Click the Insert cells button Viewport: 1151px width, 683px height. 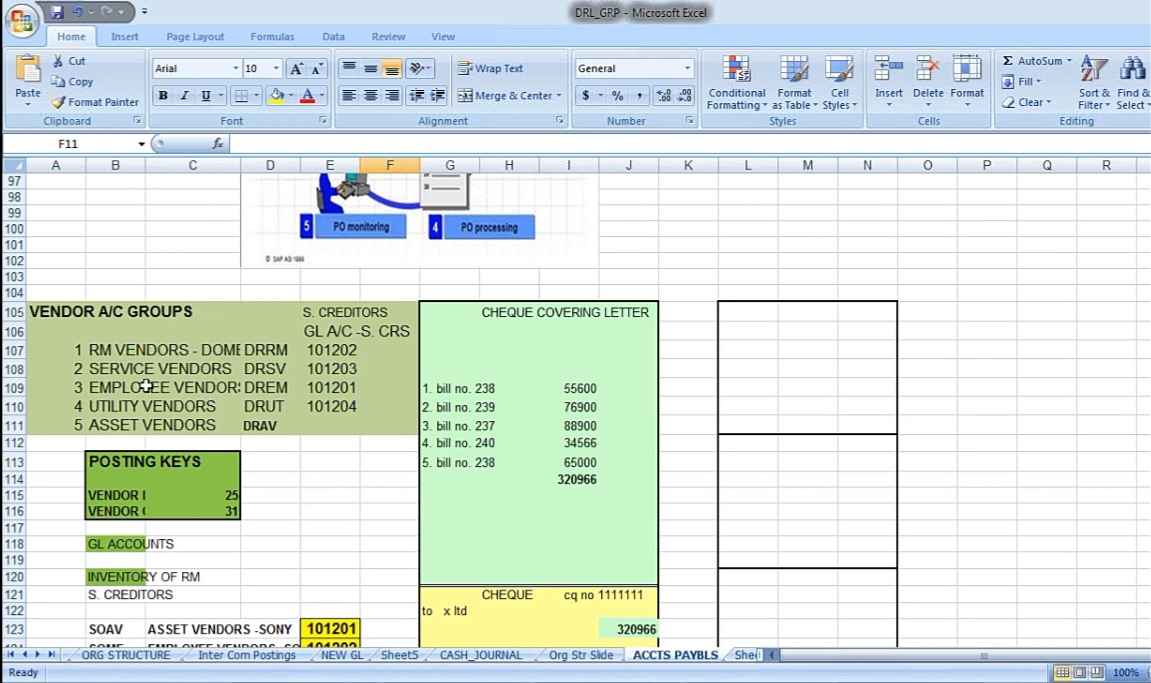point(888,83)
